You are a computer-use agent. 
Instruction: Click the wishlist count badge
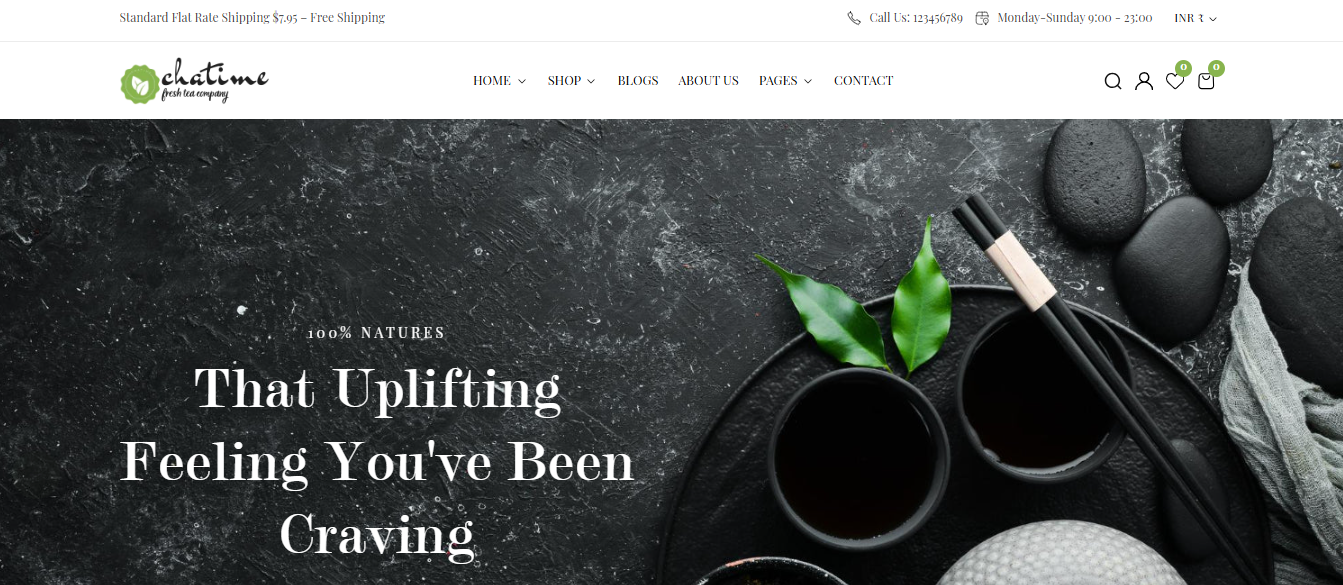(1184, 68)
